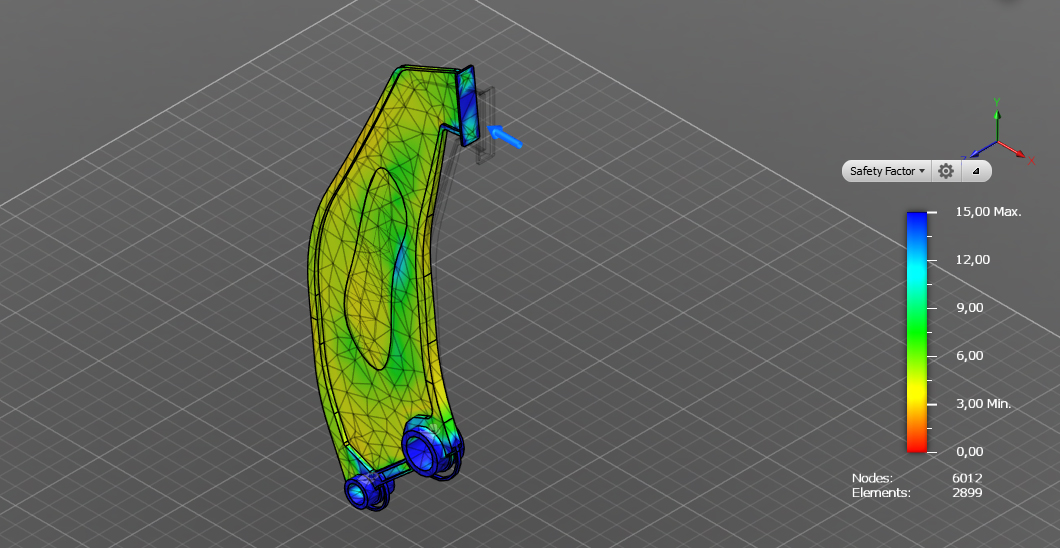Click the blue loaded tab face at top

click(x=468, y=105)
